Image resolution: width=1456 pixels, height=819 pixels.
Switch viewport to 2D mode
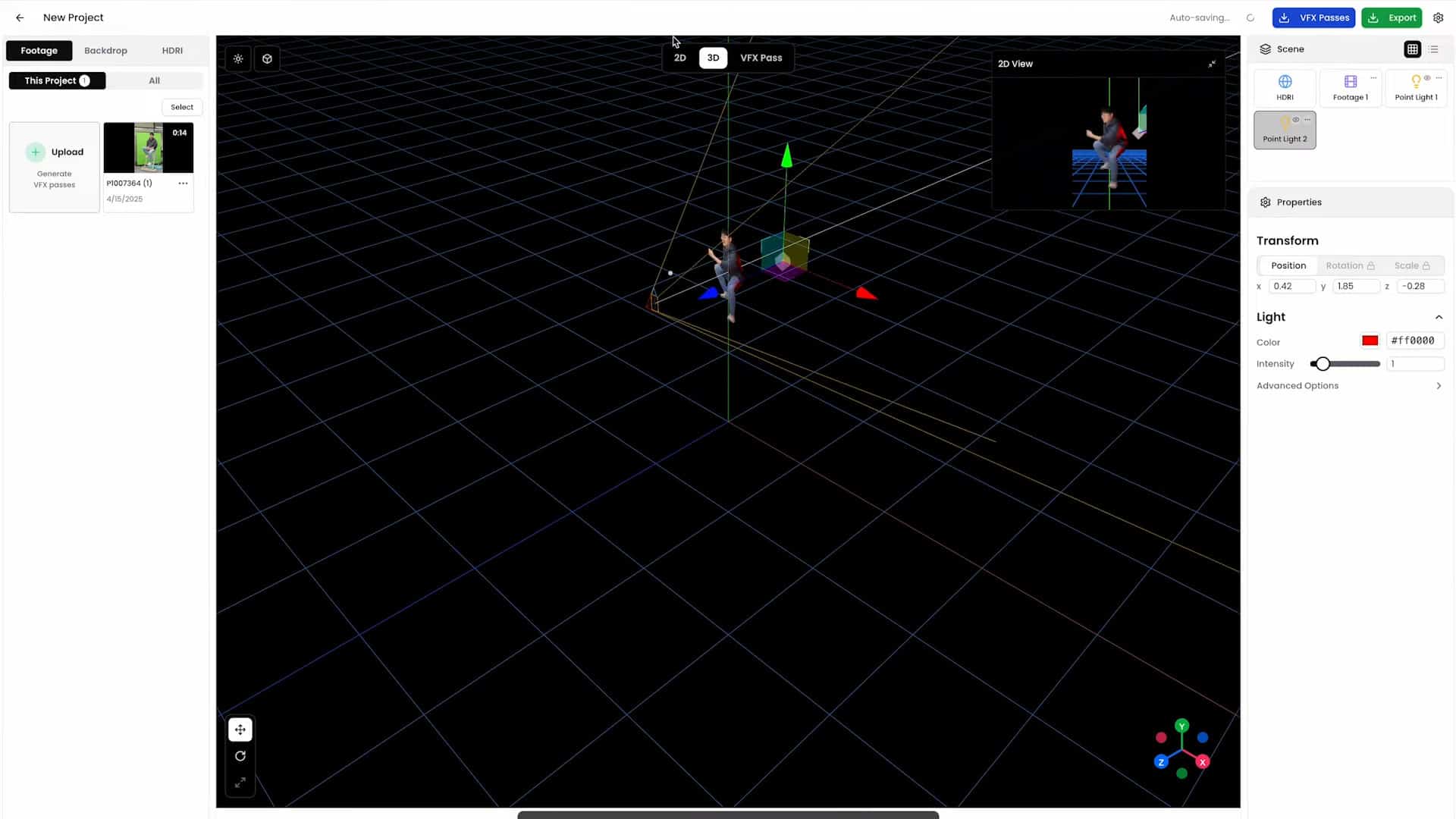coord(679,58)
